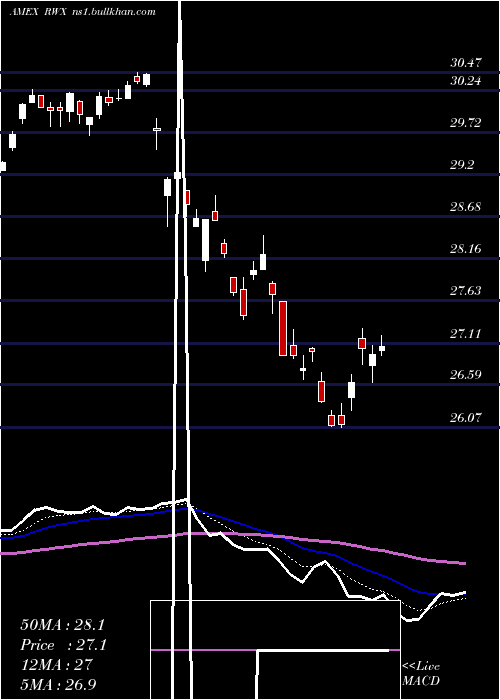Image resolution: width=500 pixels, height=700 pixels.
Task: Click the 28.16 price level label
Action: (x=466, y=249)
